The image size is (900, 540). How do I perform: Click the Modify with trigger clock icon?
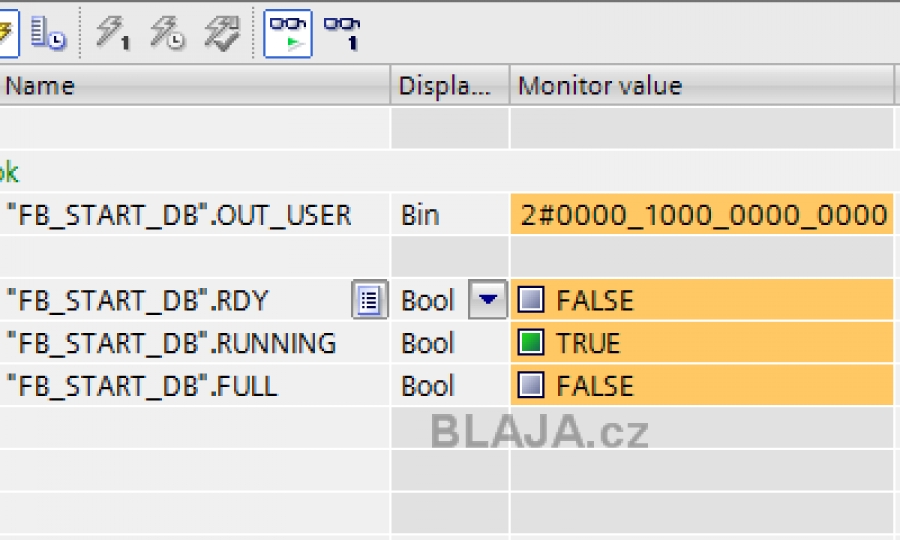[x=167, y=33]
